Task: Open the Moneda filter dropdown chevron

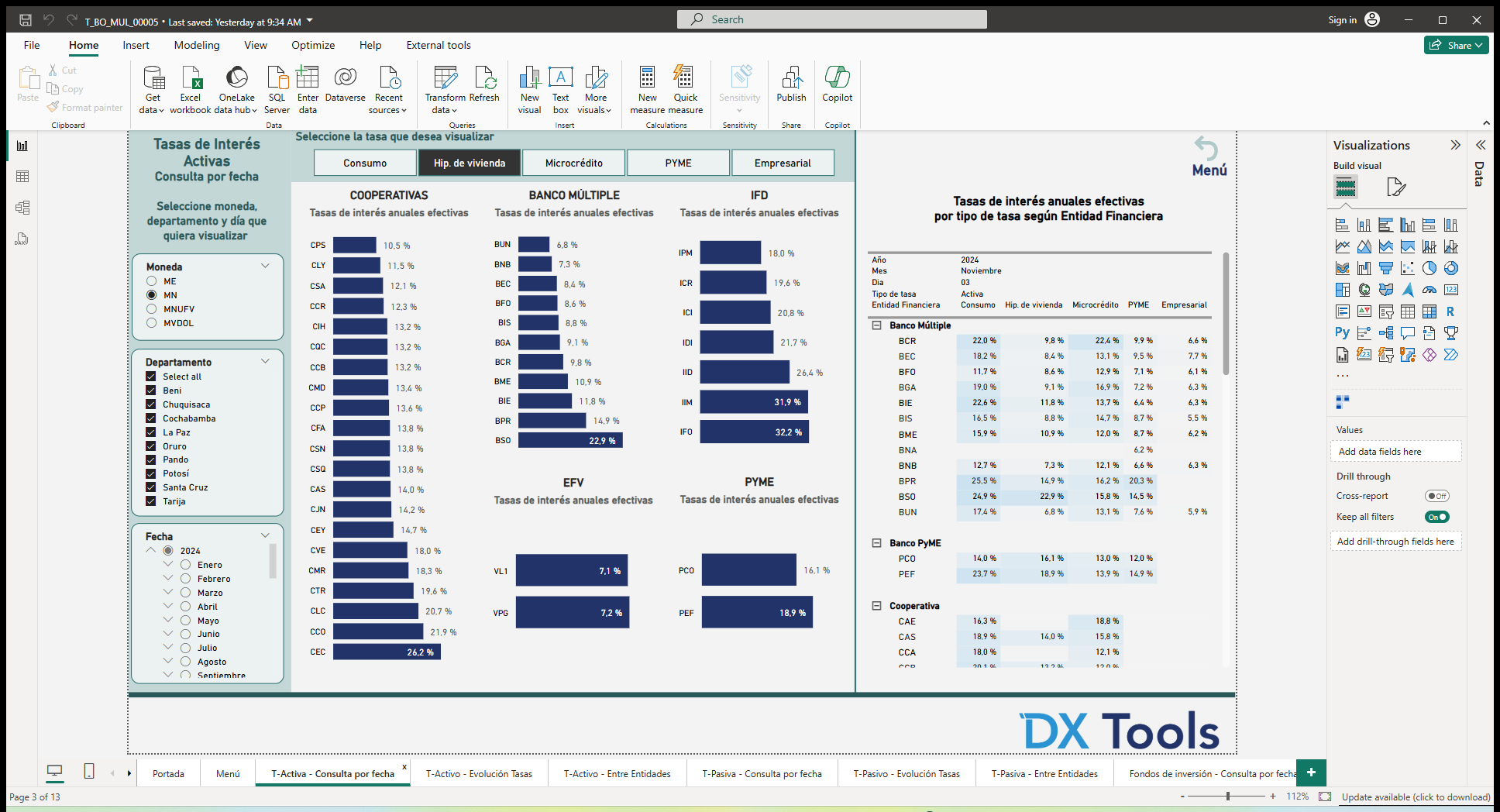Action: coord(266,265)
